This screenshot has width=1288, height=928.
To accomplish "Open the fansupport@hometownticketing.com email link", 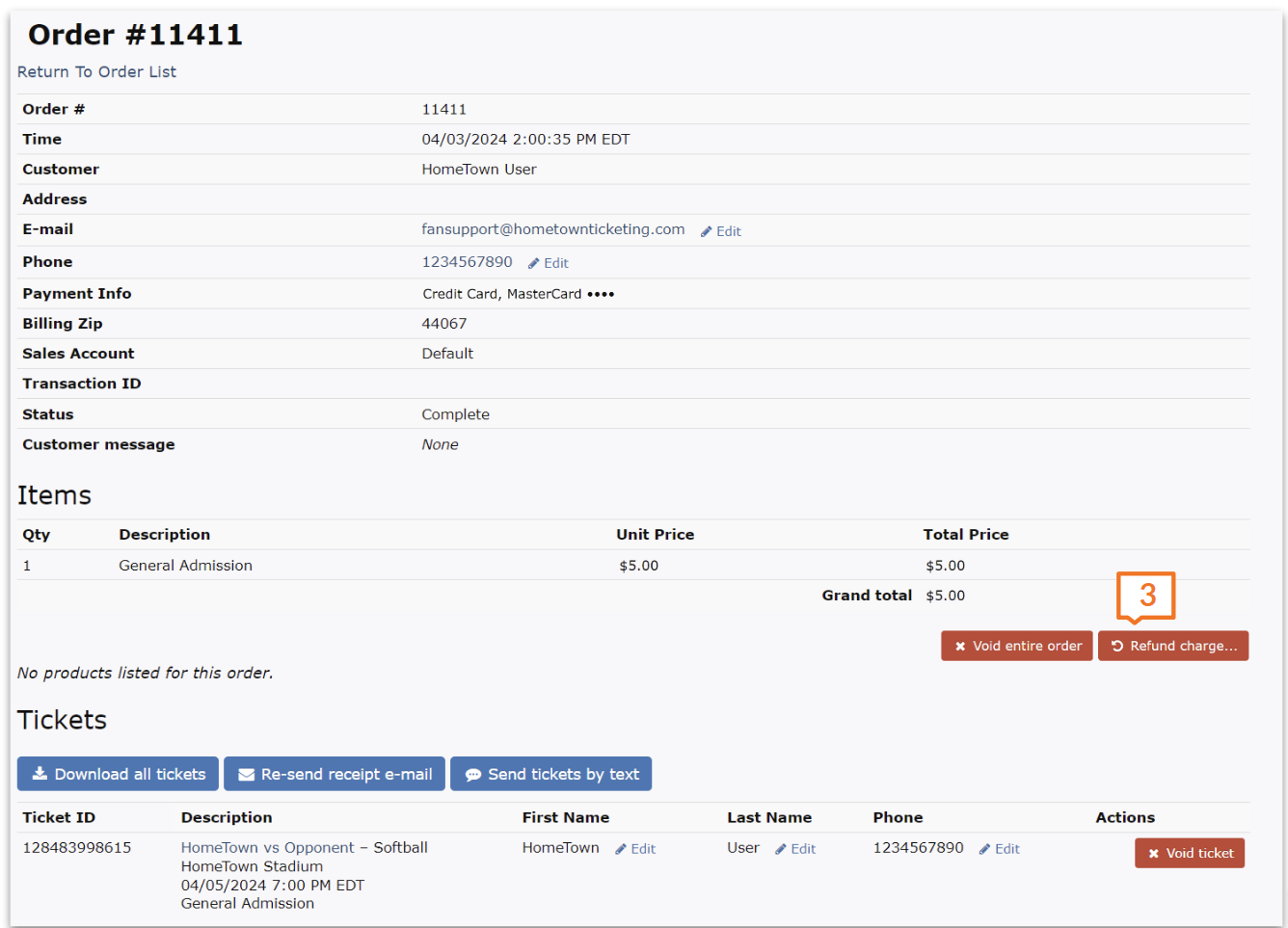I will 552,229.
